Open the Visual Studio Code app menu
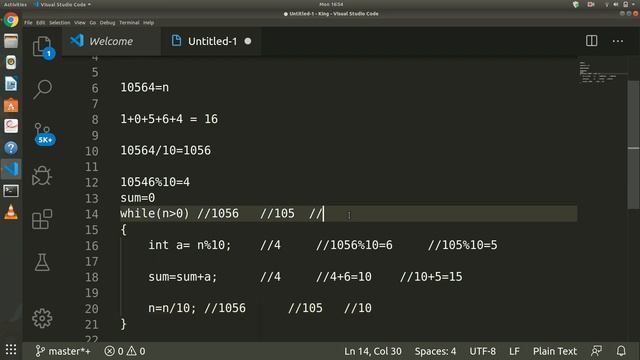 [62, 4]
